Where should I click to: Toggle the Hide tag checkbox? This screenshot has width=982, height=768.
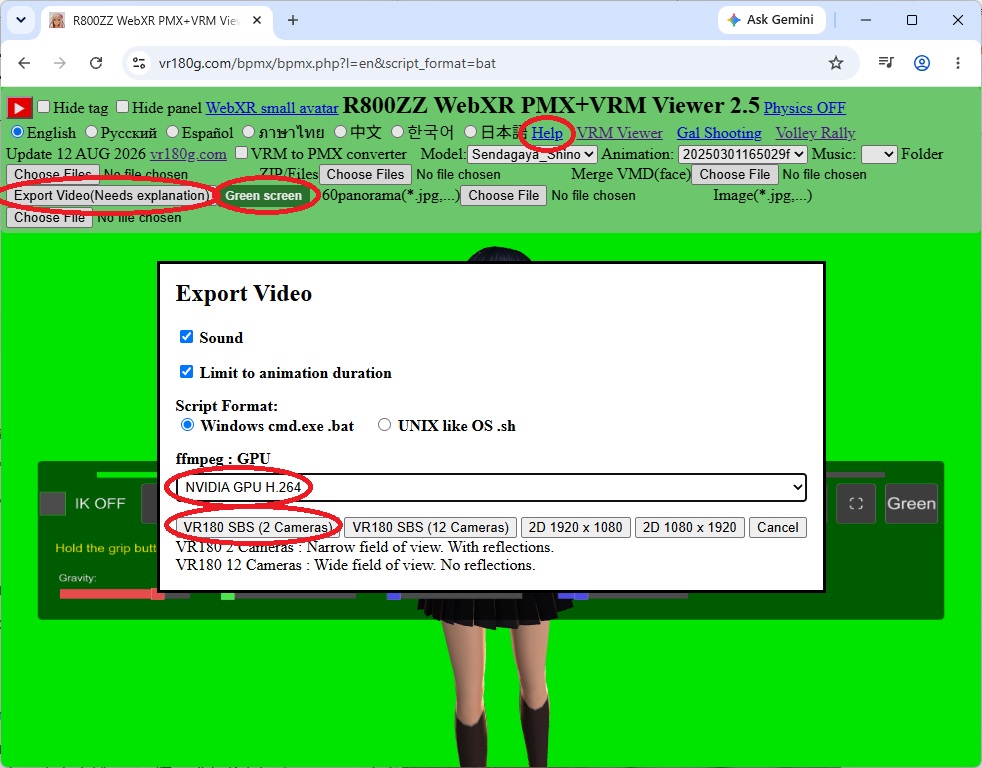pos(43,106)
